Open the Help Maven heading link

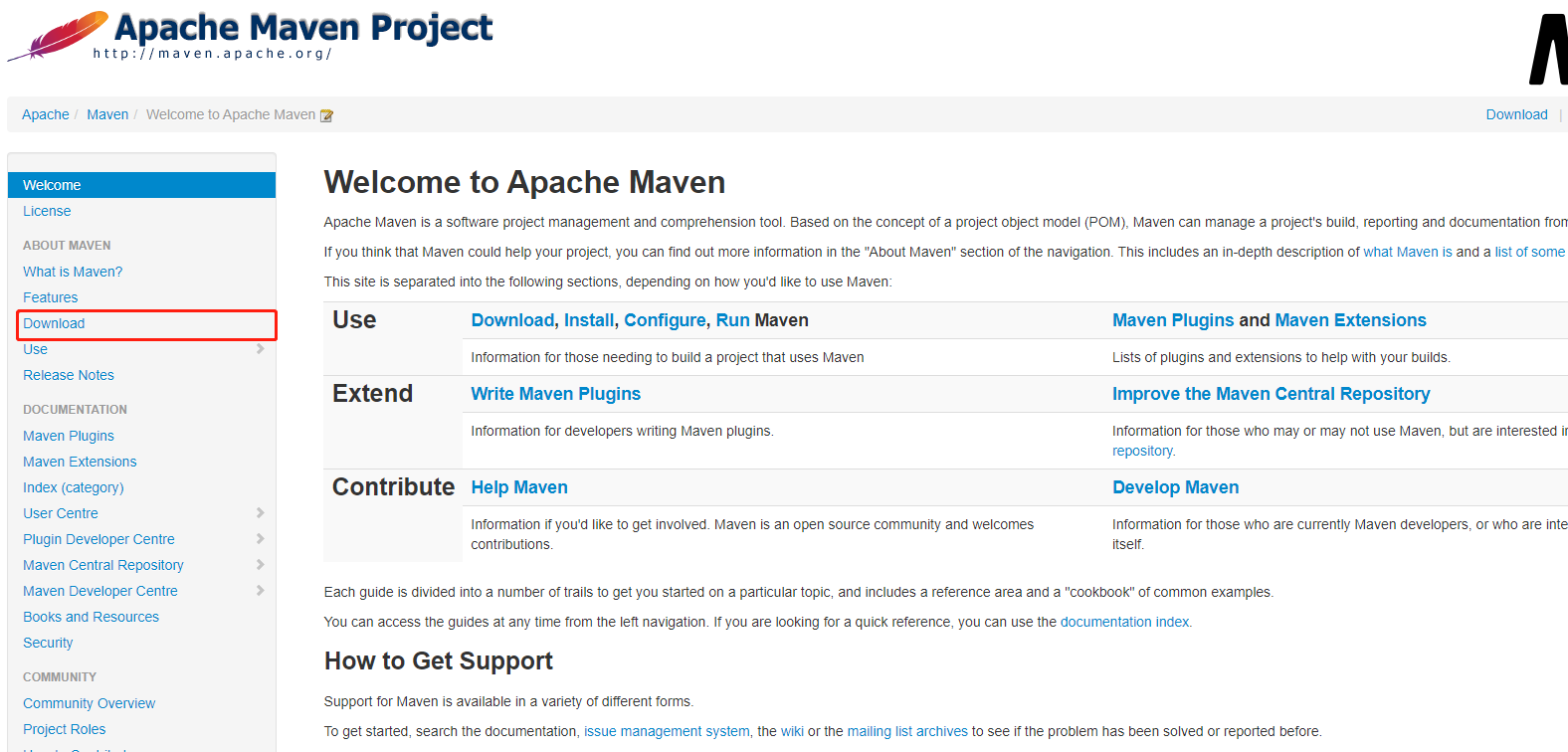[519, 487]
